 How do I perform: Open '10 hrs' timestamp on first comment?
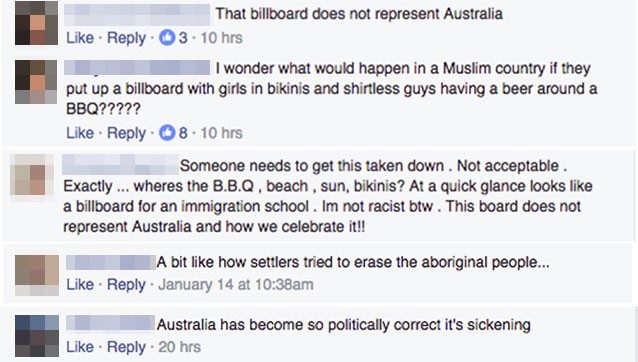(221, 38)
